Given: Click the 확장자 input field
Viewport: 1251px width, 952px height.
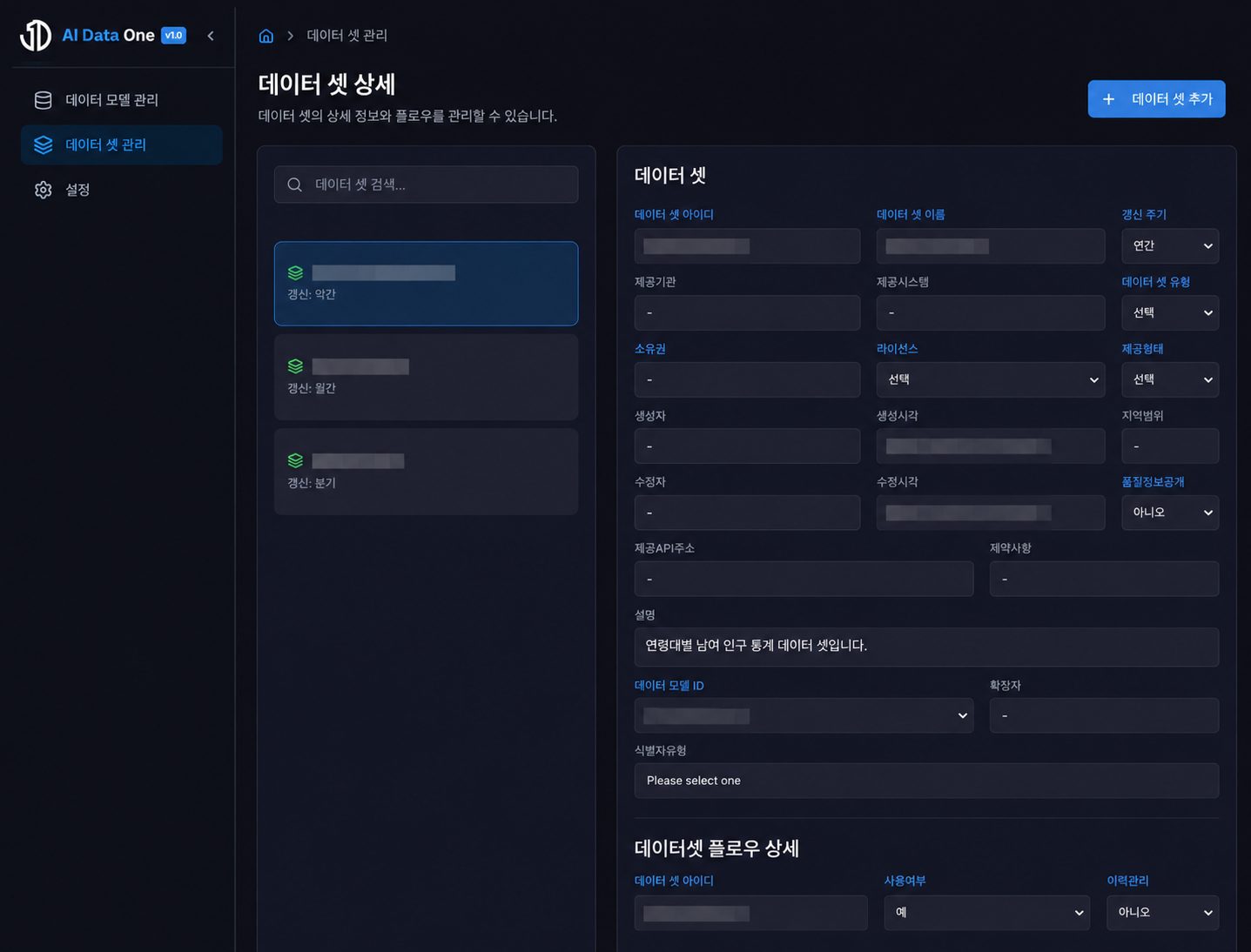Looking at the screenshot, I should click(x=1104, y=715).
